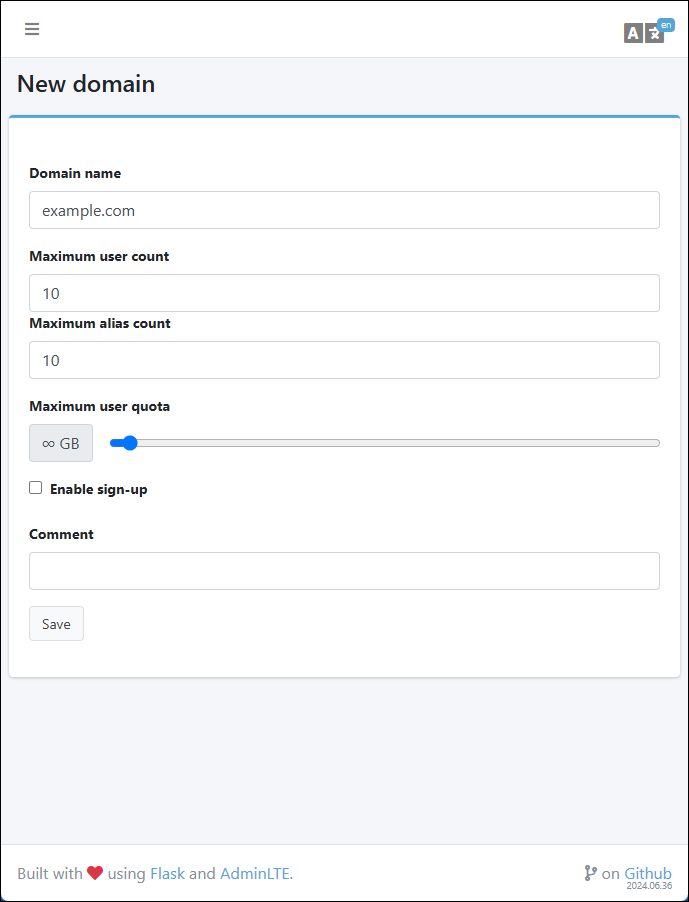This screenshot has height=902, width=689.
Task: Open the Flask link in footer
Action: point(167,873)
